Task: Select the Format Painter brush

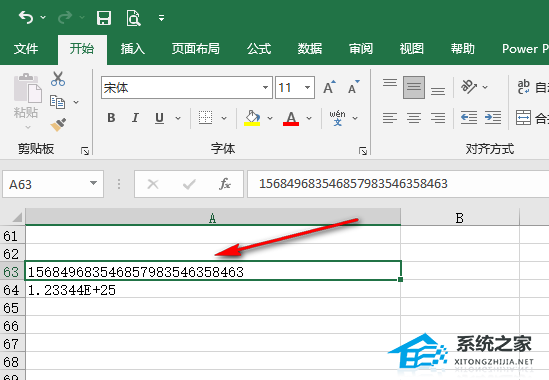Action: pos(58,124)
